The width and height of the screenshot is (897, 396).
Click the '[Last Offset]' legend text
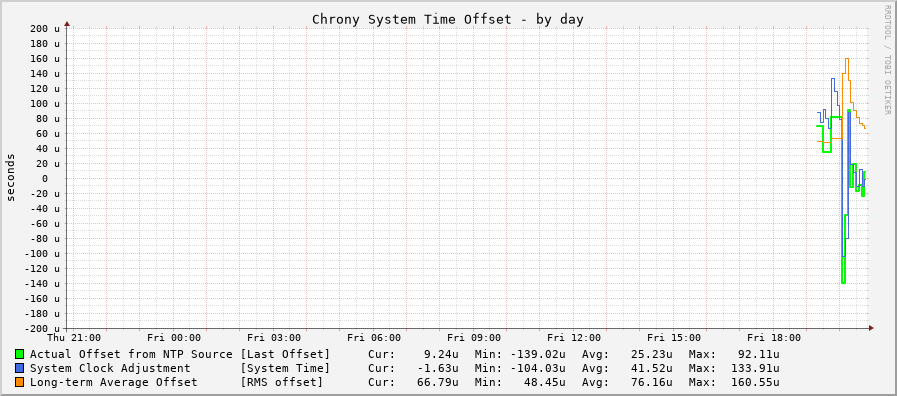click(x=285, y=354)
